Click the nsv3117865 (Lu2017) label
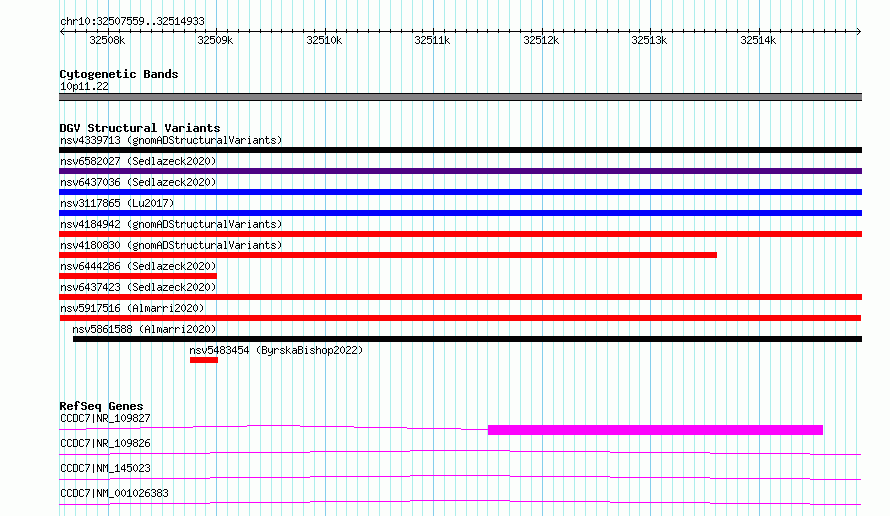Image resolution: width=890 pixels, height=516 pixels. 117,203
